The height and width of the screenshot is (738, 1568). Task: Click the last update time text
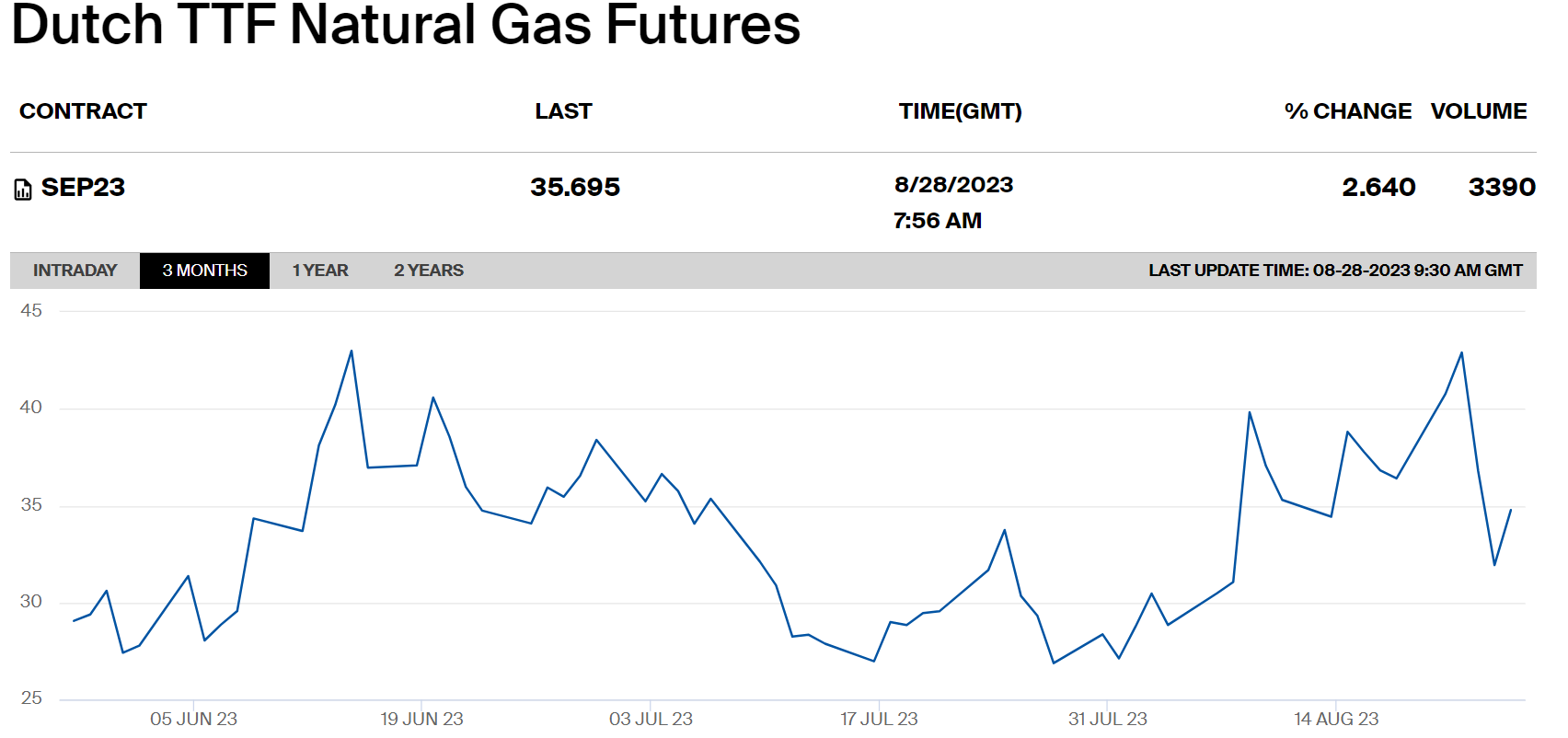[x=1335, y=271]
